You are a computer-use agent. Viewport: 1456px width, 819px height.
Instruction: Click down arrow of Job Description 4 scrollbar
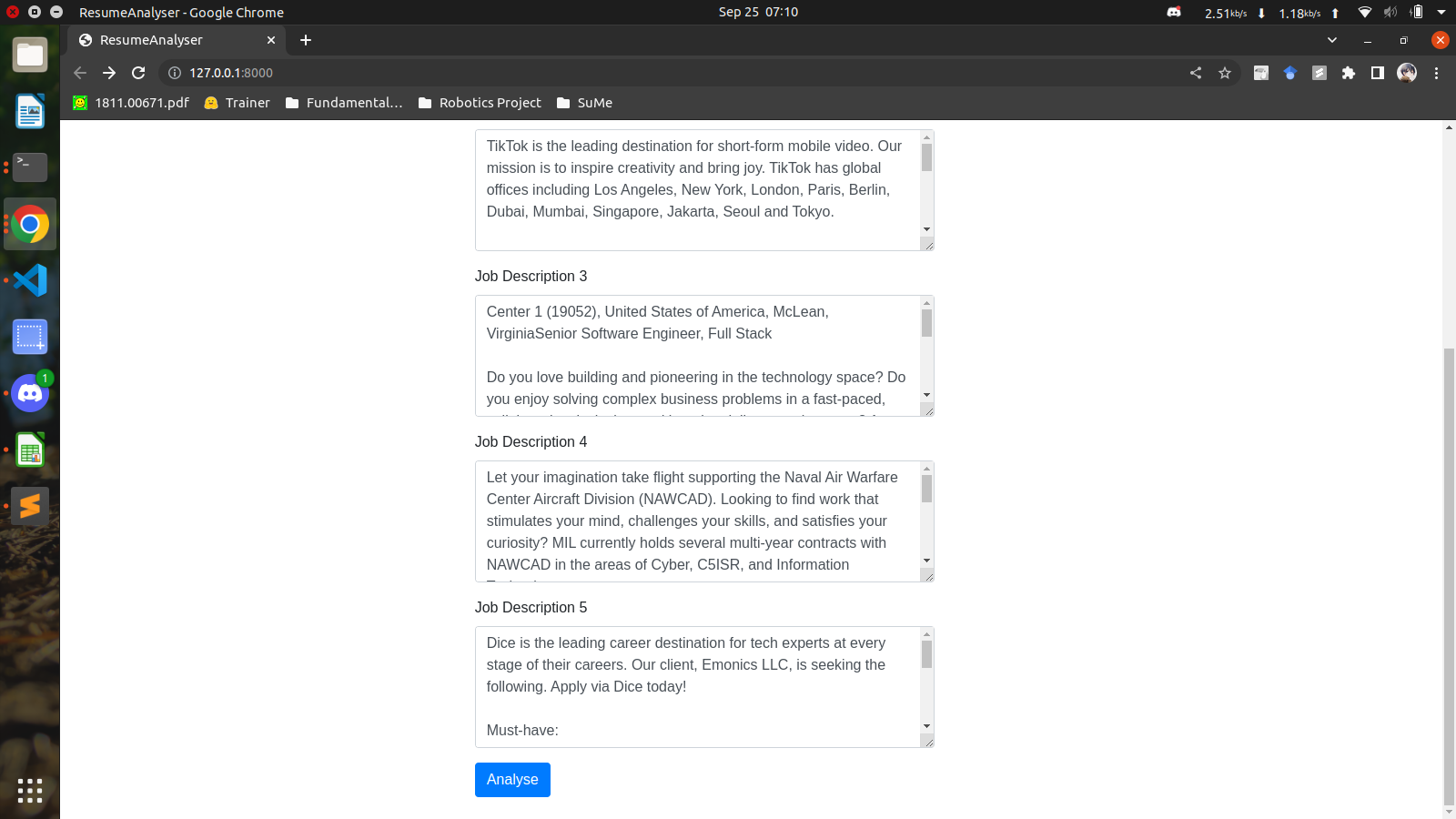click(x=926, y=561)
